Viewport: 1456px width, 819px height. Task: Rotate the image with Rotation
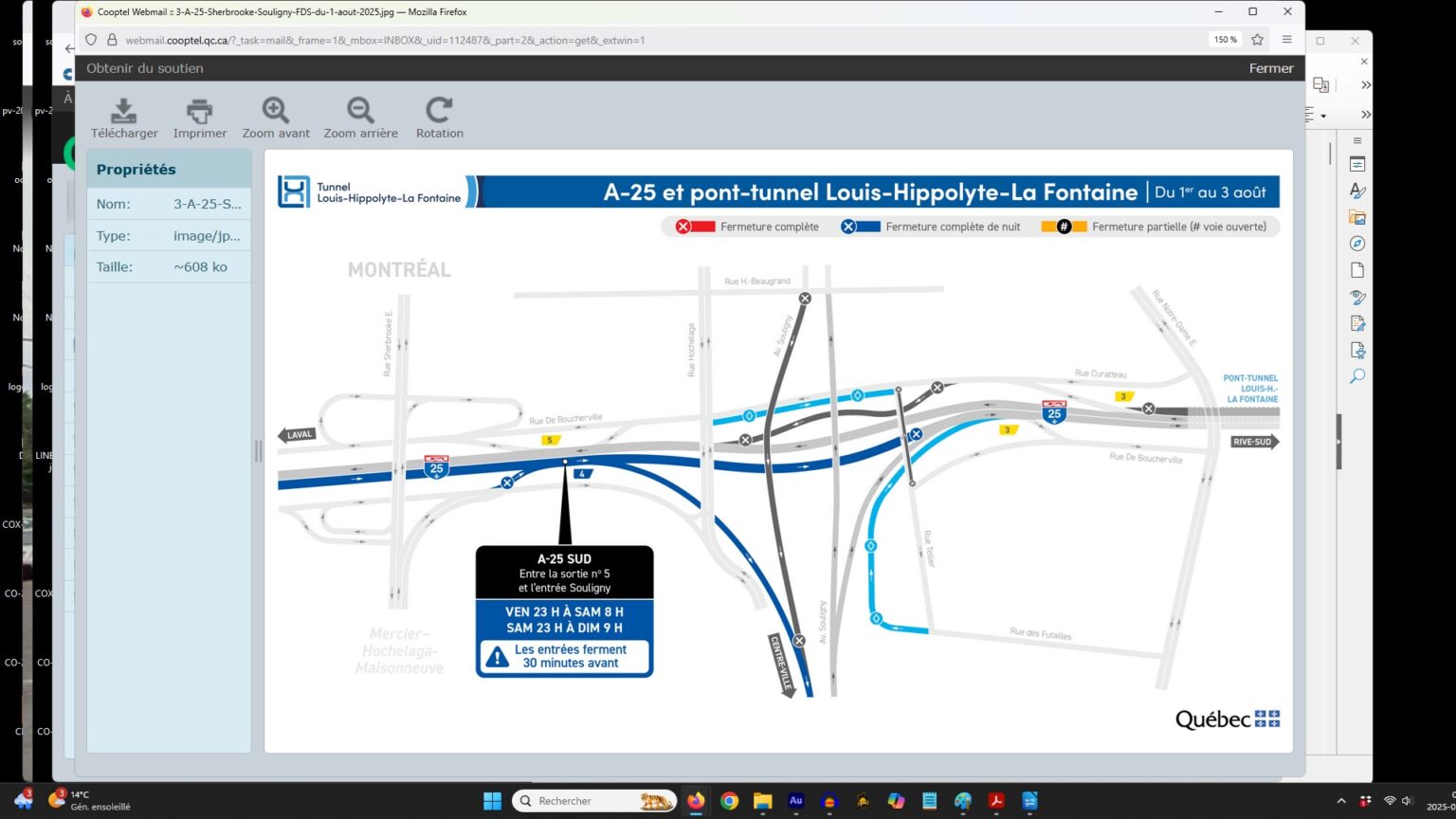[x=439, y=111]
